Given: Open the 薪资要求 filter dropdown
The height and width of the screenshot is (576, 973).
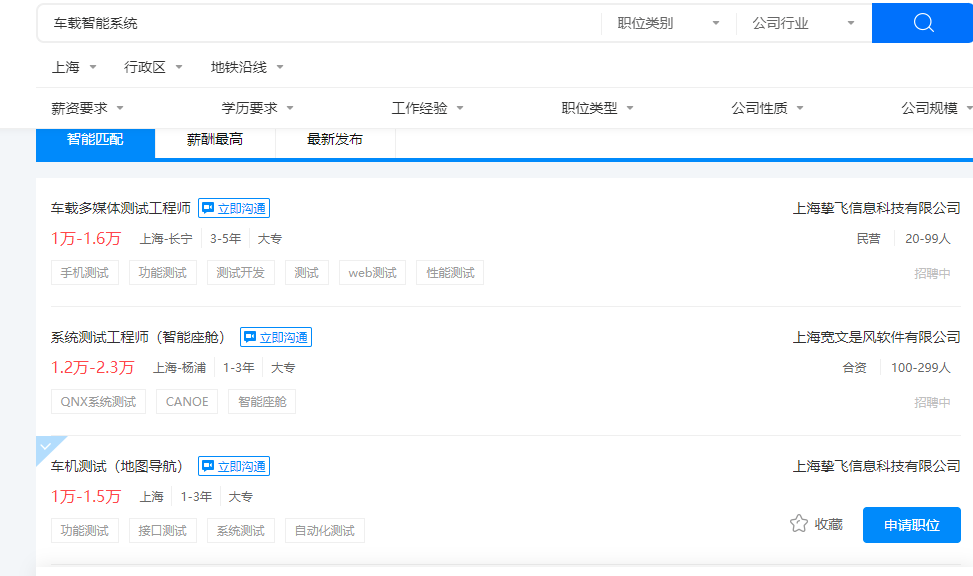Looking at the screenshot, I should point(87,108).
